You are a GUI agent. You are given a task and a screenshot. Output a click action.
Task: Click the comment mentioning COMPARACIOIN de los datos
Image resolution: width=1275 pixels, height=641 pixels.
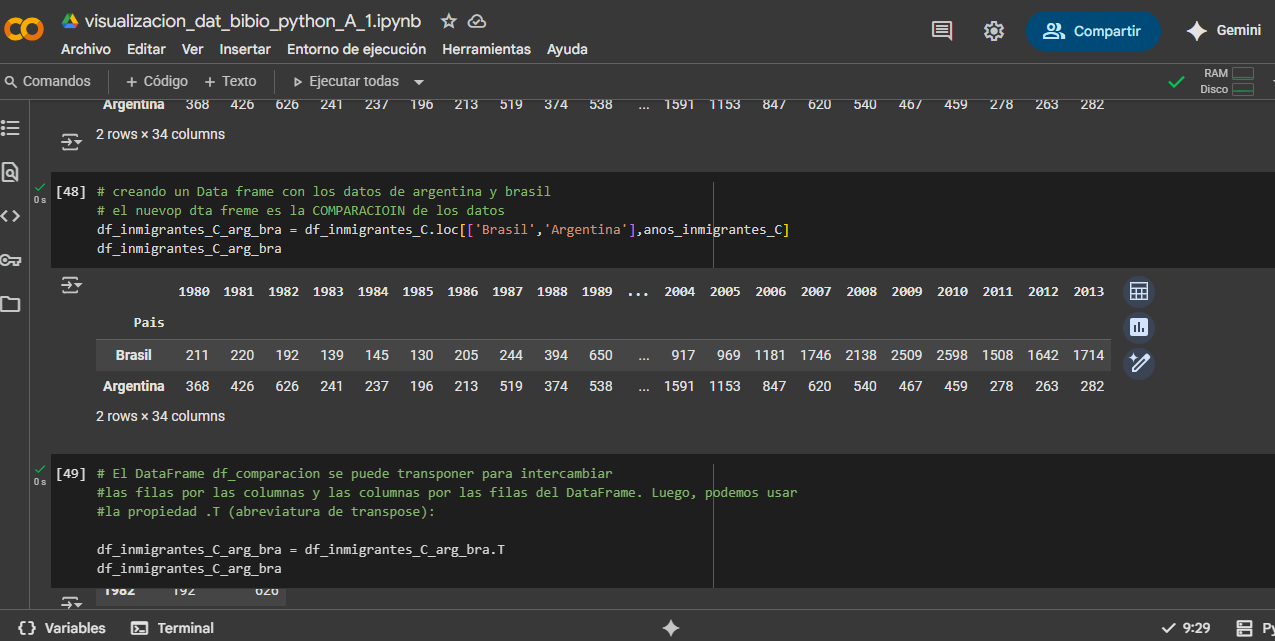pos(301,211)
